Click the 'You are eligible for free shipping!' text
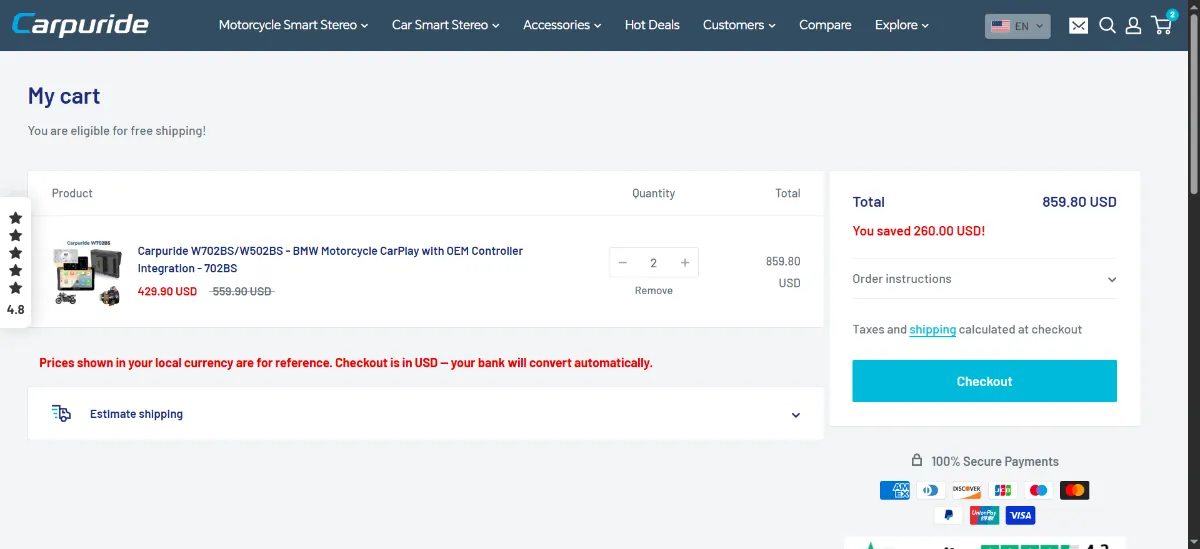The height and width of the screenshot is (549, 1200). tap(117, 131)
